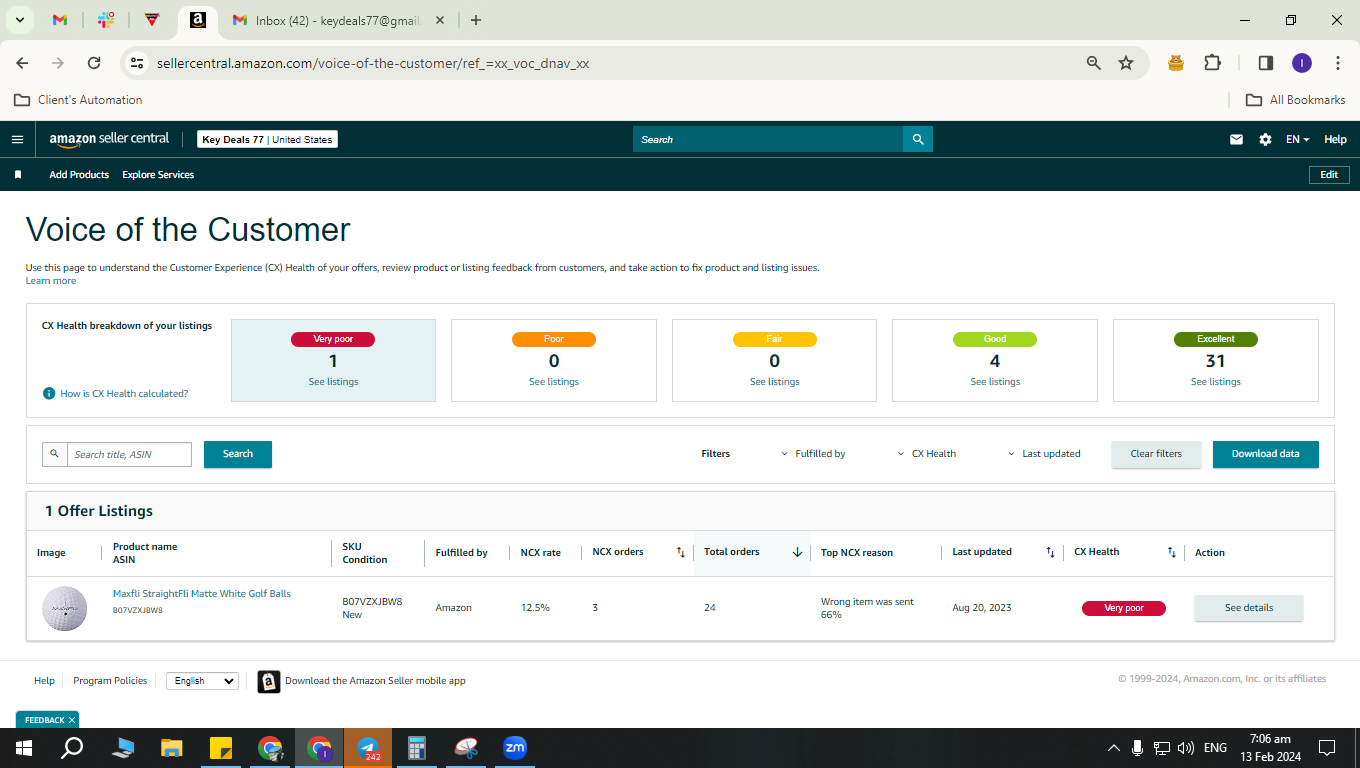
Task: Open the Chrome three-dot menu
Action: (1338, 63)
